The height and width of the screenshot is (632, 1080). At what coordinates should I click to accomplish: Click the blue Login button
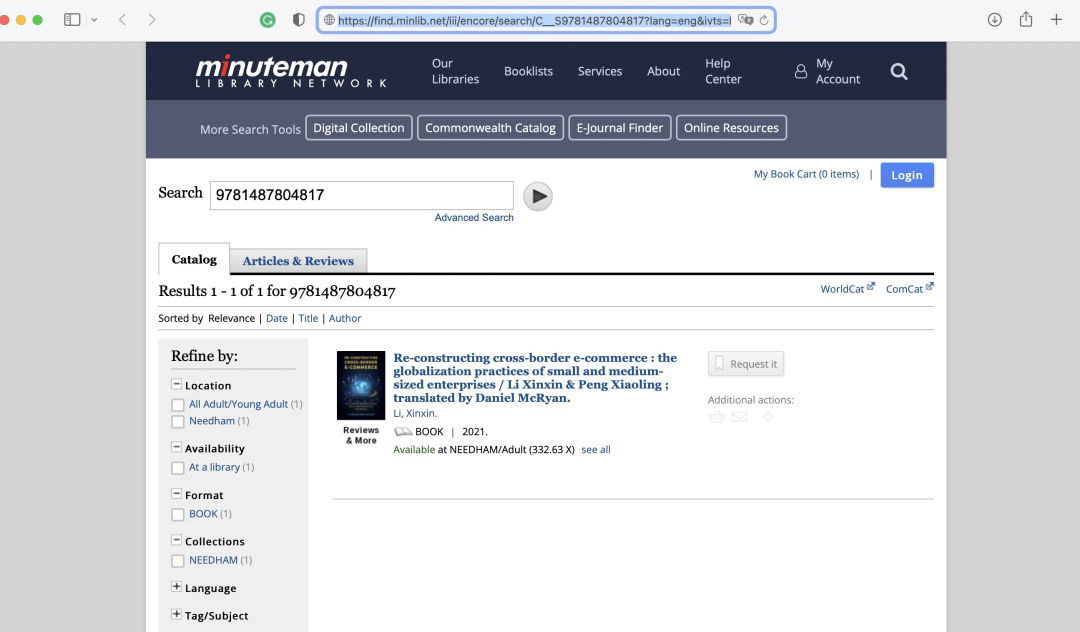pos(906,175)
